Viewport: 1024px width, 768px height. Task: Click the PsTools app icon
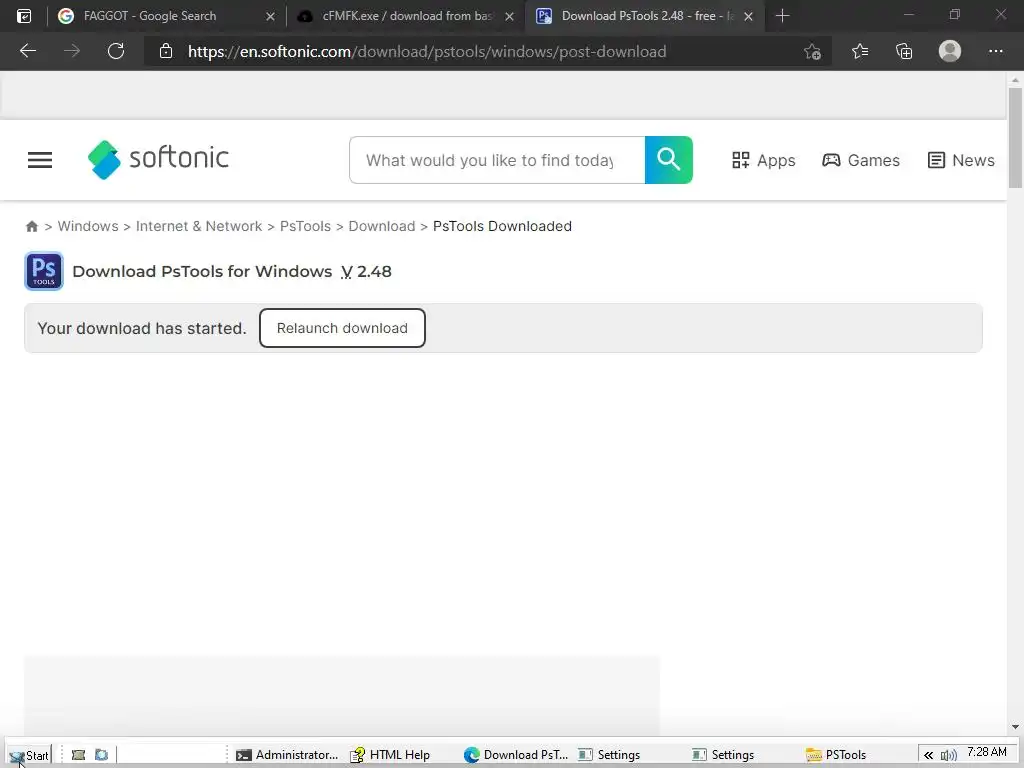(44, 271)
